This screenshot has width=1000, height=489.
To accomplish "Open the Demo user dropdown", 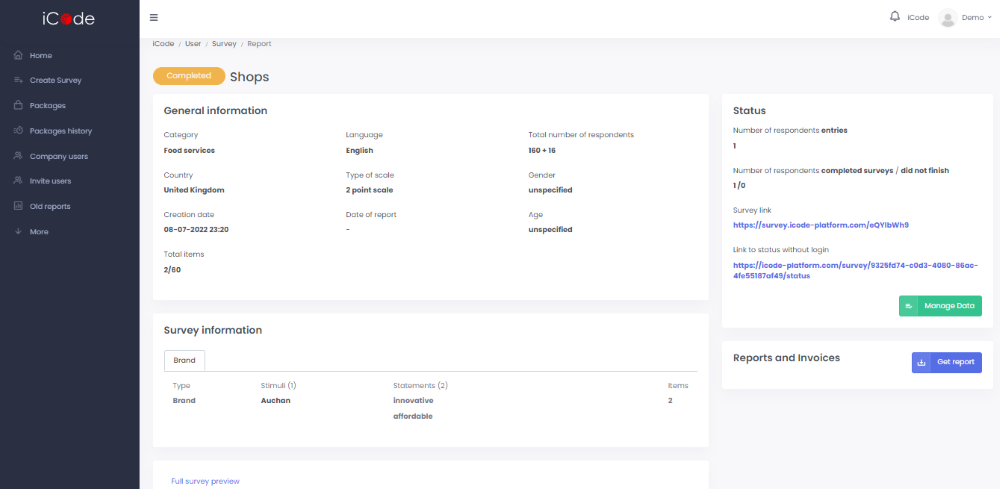I will 976,18.
